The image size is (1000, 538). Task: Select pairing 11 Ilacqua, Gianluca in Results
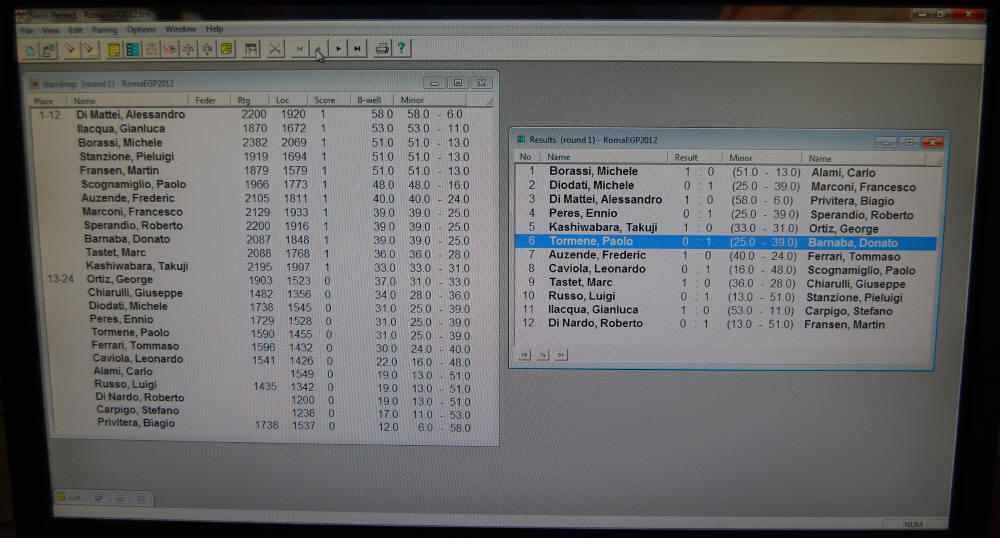coord(726,310)
